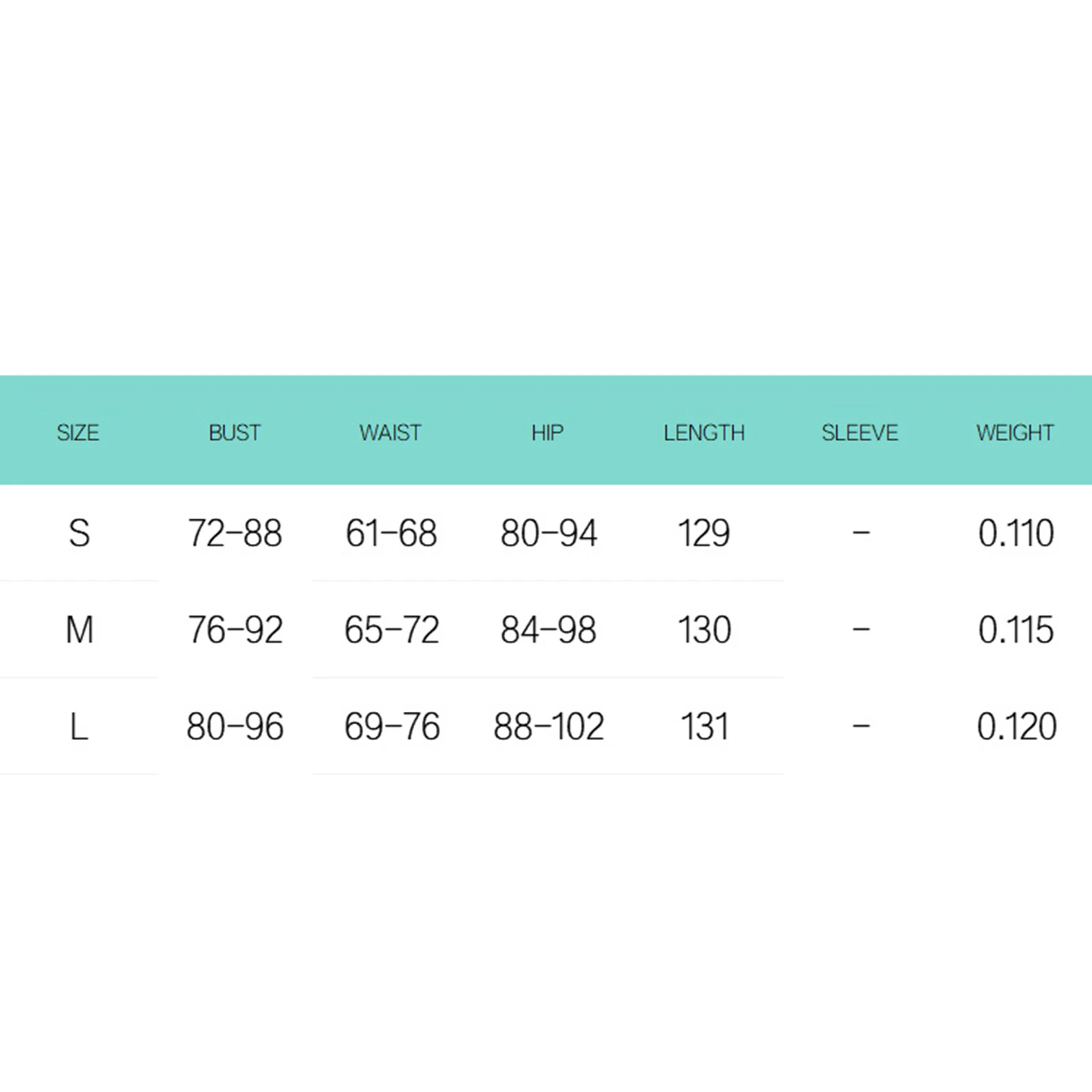
Task: Click the length value 131
Action: point(704,727)
